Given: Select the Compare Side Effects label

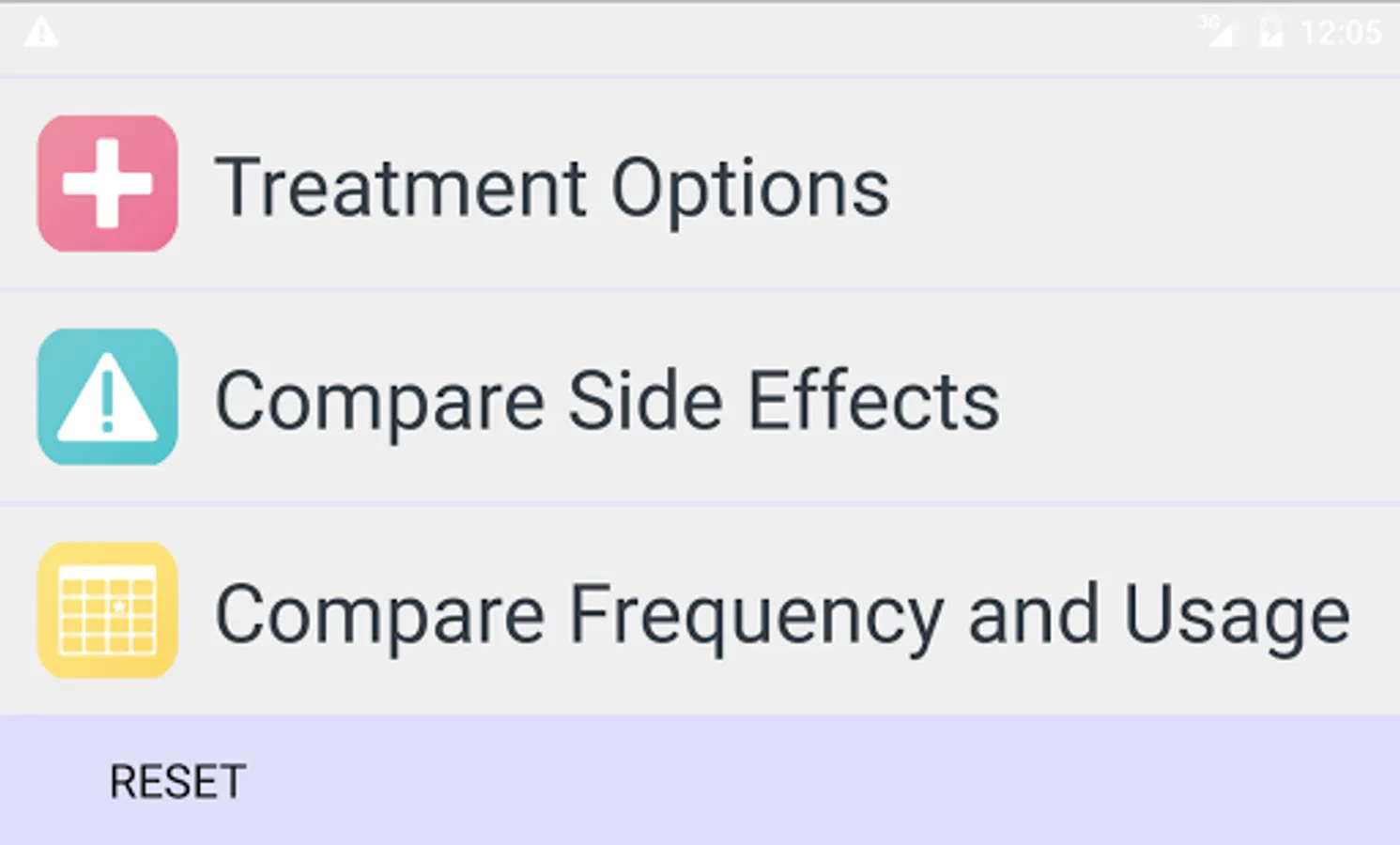Looking at the screenshot, I should pos(608,401).
